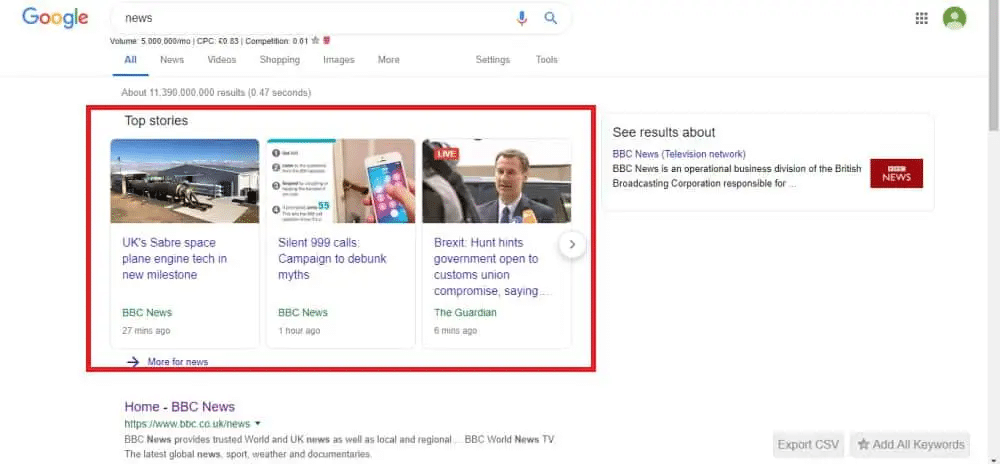Click the See results about heading

tap(664, 133)
